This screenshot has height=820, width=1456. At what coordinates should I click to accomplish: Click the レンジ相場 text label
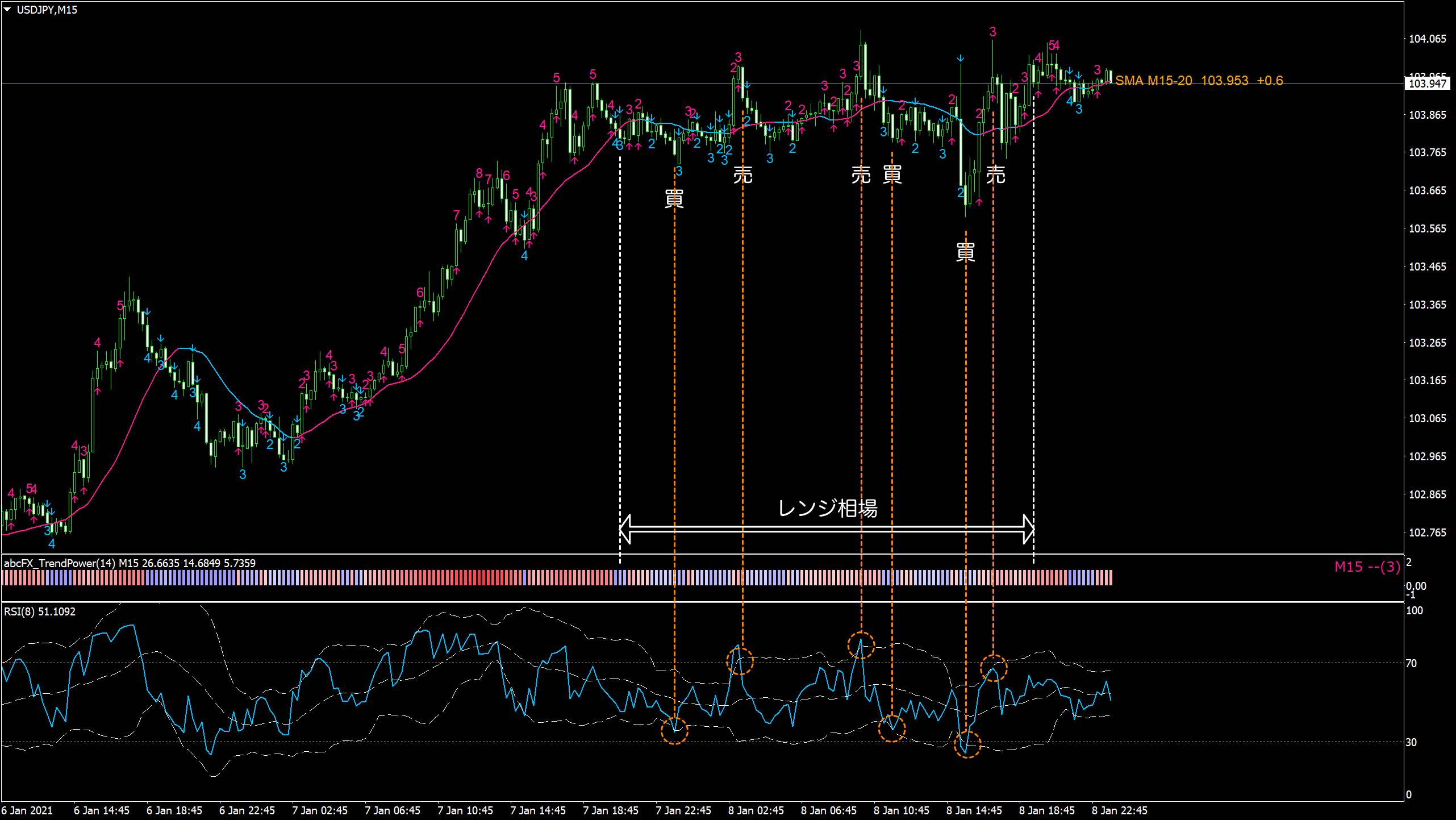tap(827, 508)
